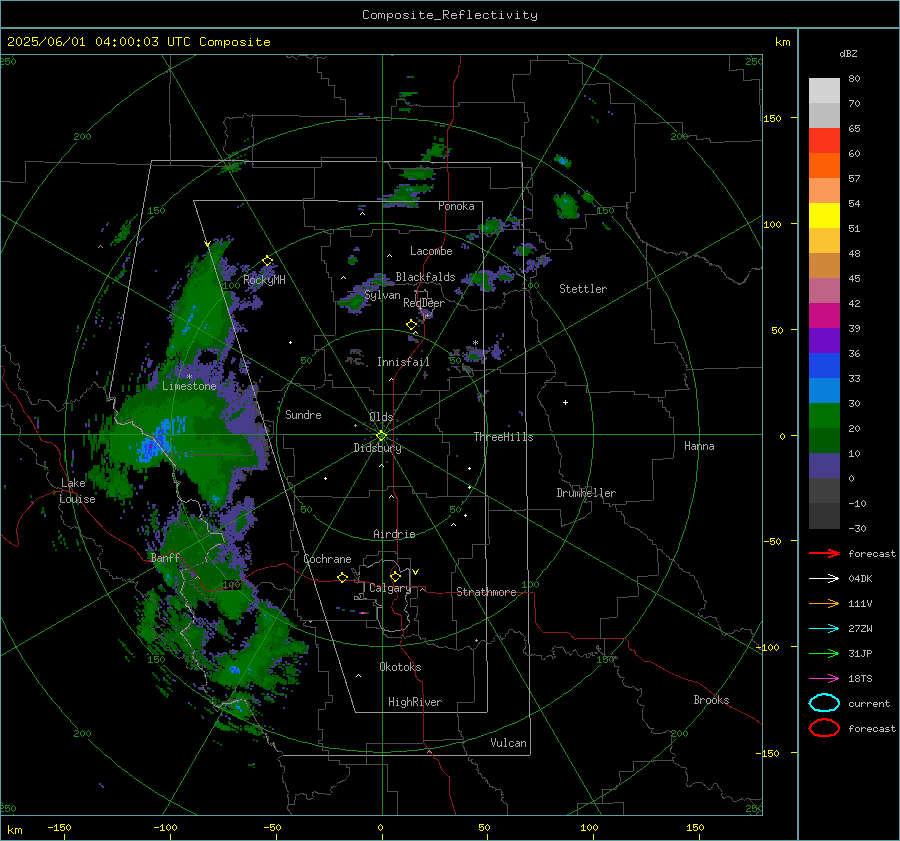This screenshot has height=841, width=900.
Task: Click the white plus marker west of Hanna
Action: tap(565, 402)
